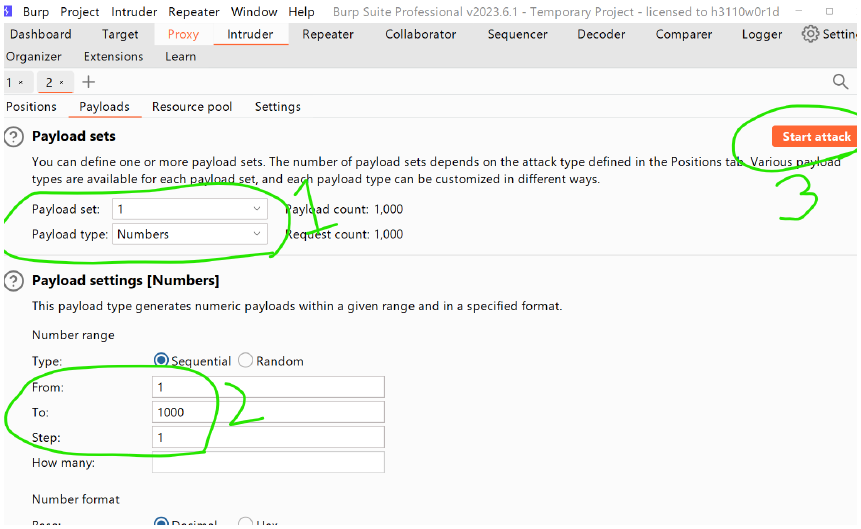The height and width of the screenshot is (529, 861).
Task: Switch to the Organizer tab
Action: pyautogui.click(x=34, y=57)
